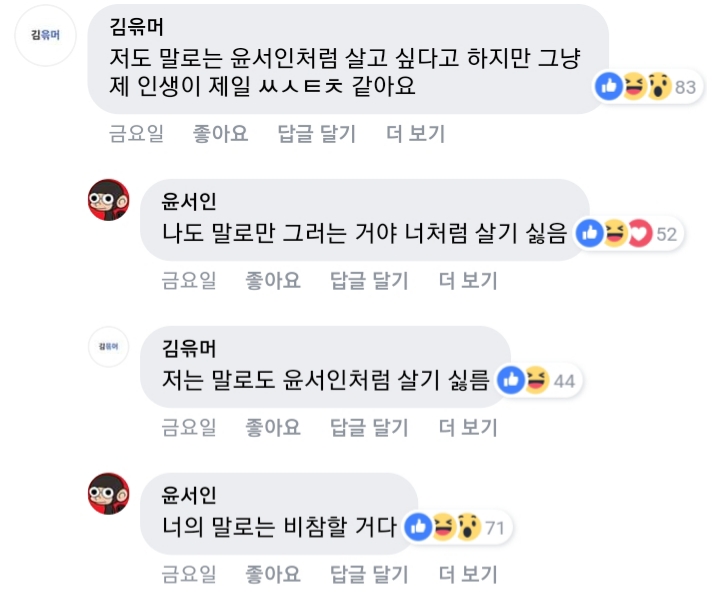720x613 pixels.
Task: Click 윤서인 avatar on first reply
Action: point(109,200)
